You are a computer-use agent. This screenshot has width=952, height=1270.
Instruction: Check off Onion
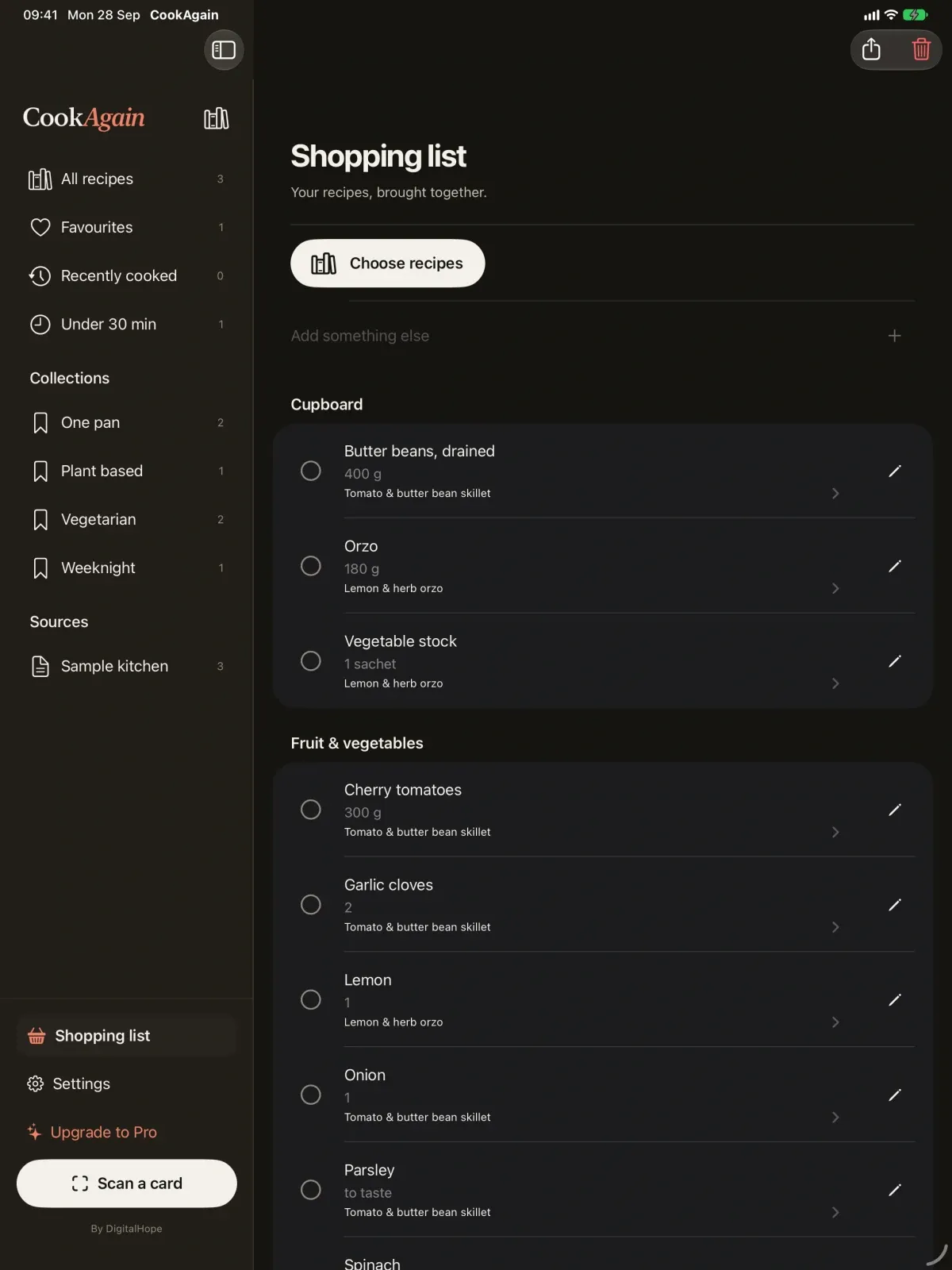coord(311,1095)
